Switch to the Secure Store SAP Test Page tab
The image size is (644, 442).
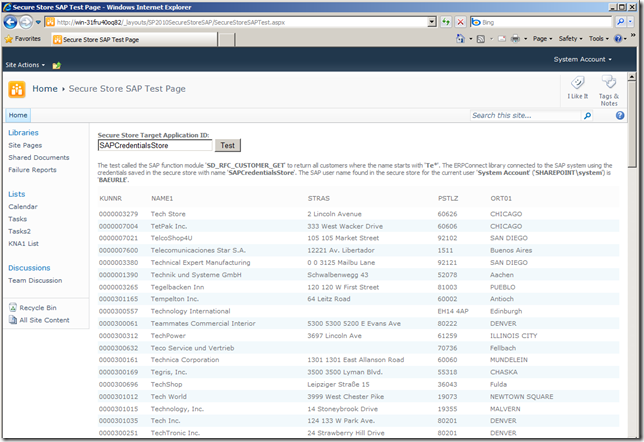tap(98, 39)
